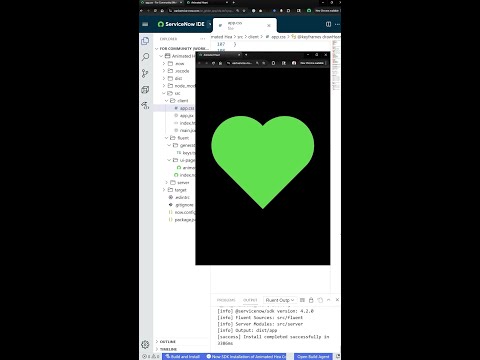Click the split editor layout icon

[x=328, y=24]
